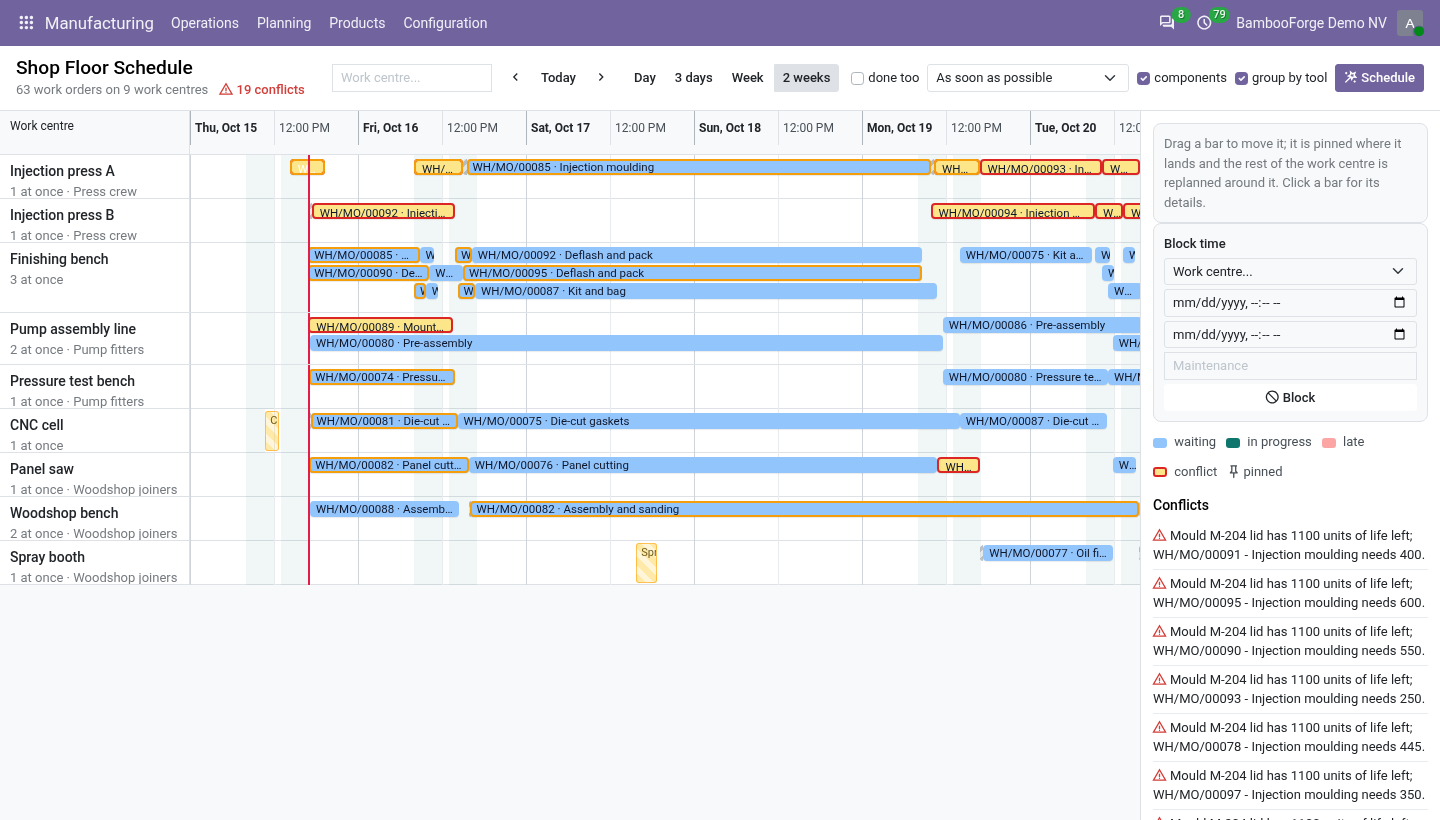The image size is (1440, 820).
Task: Click the 19 conflicts warning indicator
Action: click(262, 90)
